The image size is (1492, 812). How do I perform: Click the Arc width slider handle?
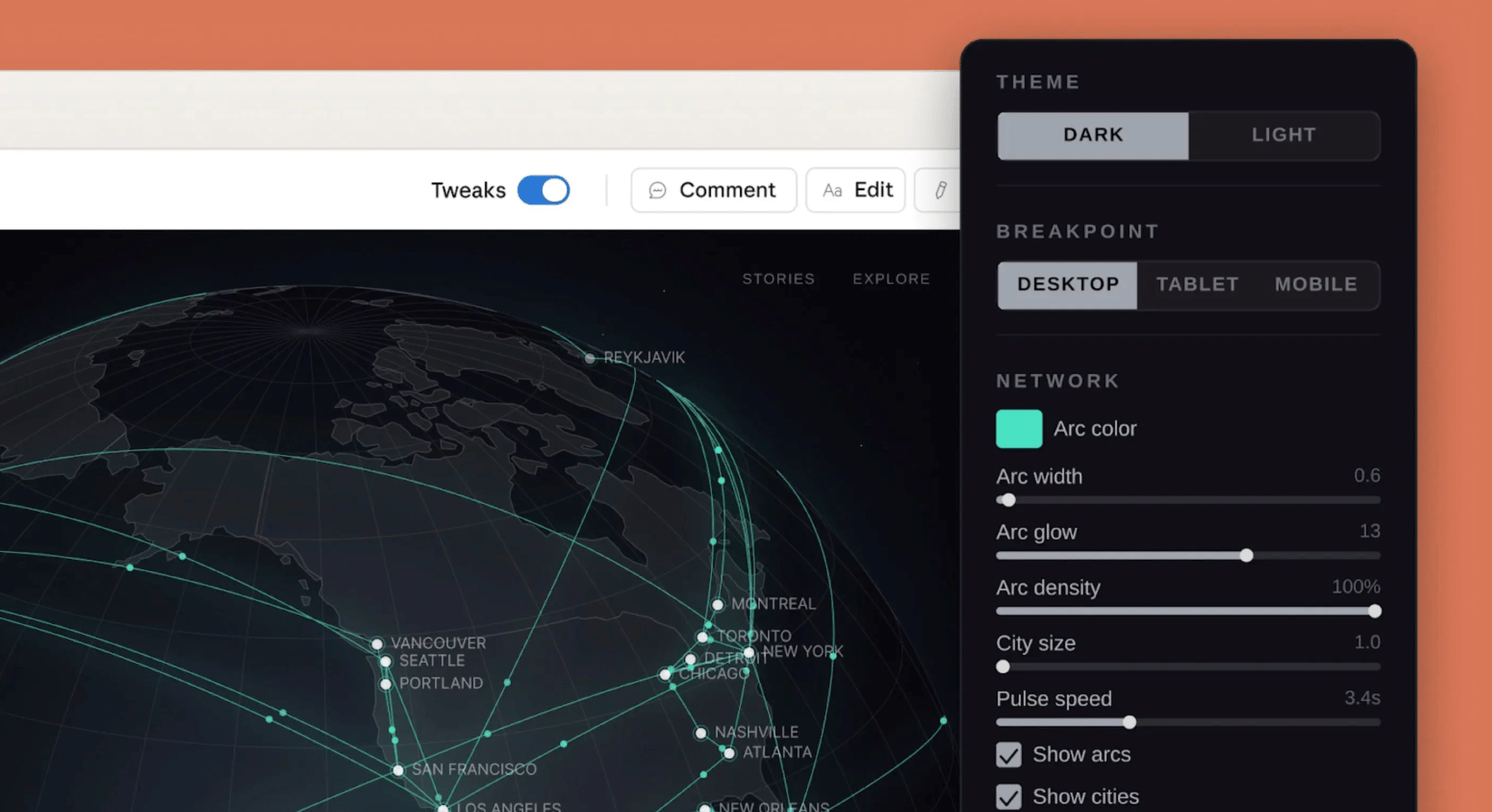(x=1009, y=500)
